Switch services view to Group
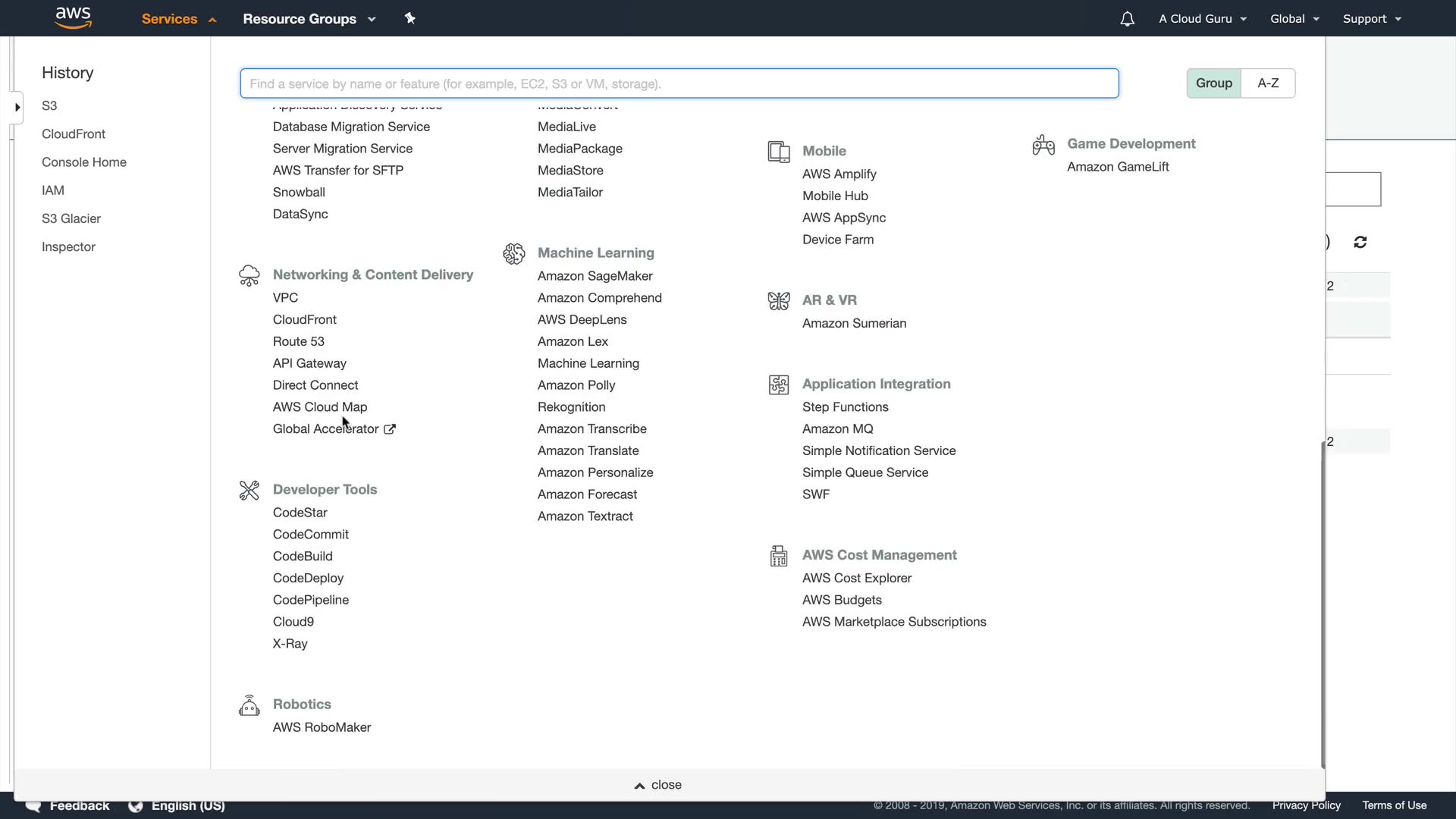Viewport: 1456px width, 819px height. tap(1213, 83)
